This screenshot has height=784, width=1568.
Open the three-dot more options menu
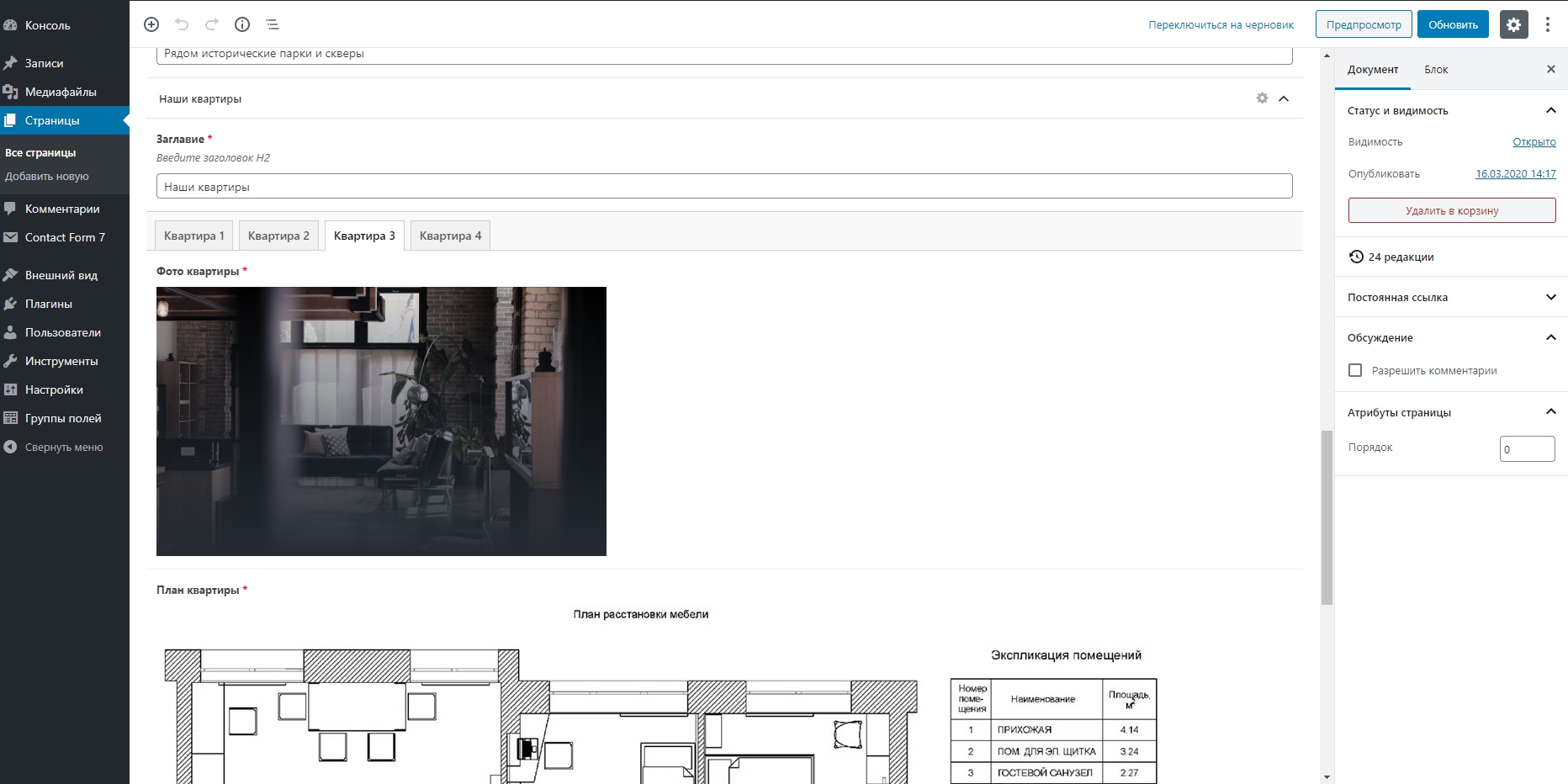(1548, 24)
